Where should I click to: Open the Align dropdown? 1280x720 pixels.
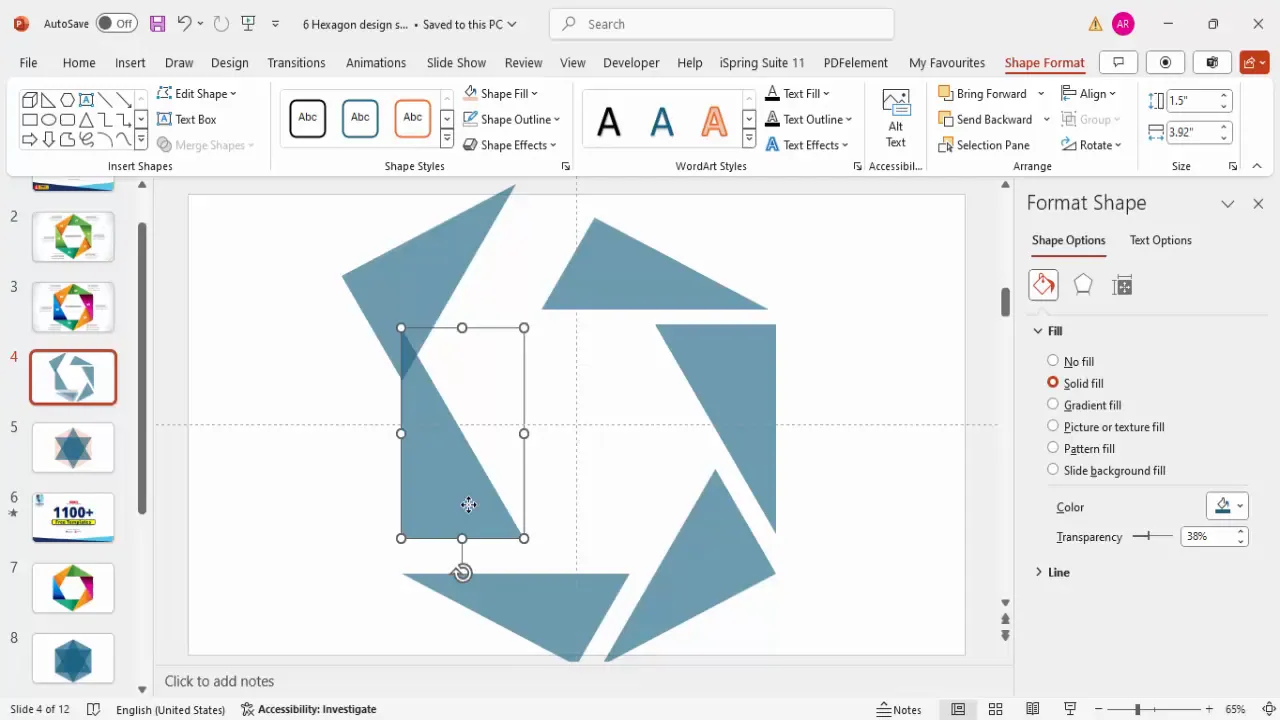[x=1089, y=93]
